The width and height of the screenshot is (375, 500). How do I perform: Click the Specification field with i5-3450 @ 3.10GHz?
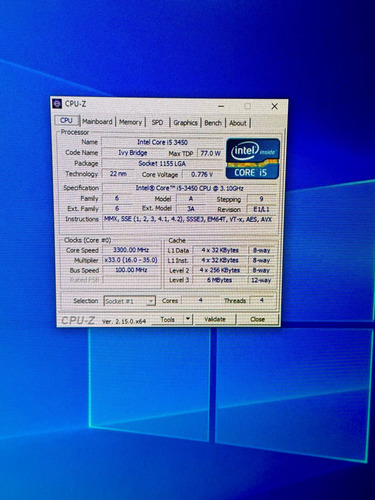(189, 188)
